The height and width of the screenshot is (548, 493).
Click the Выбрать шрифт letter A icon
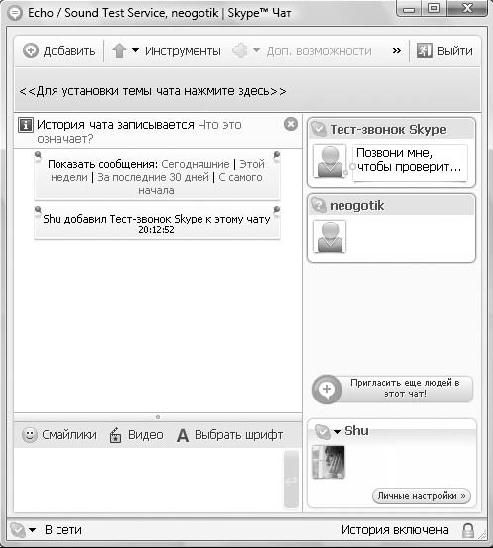[183, 435]
